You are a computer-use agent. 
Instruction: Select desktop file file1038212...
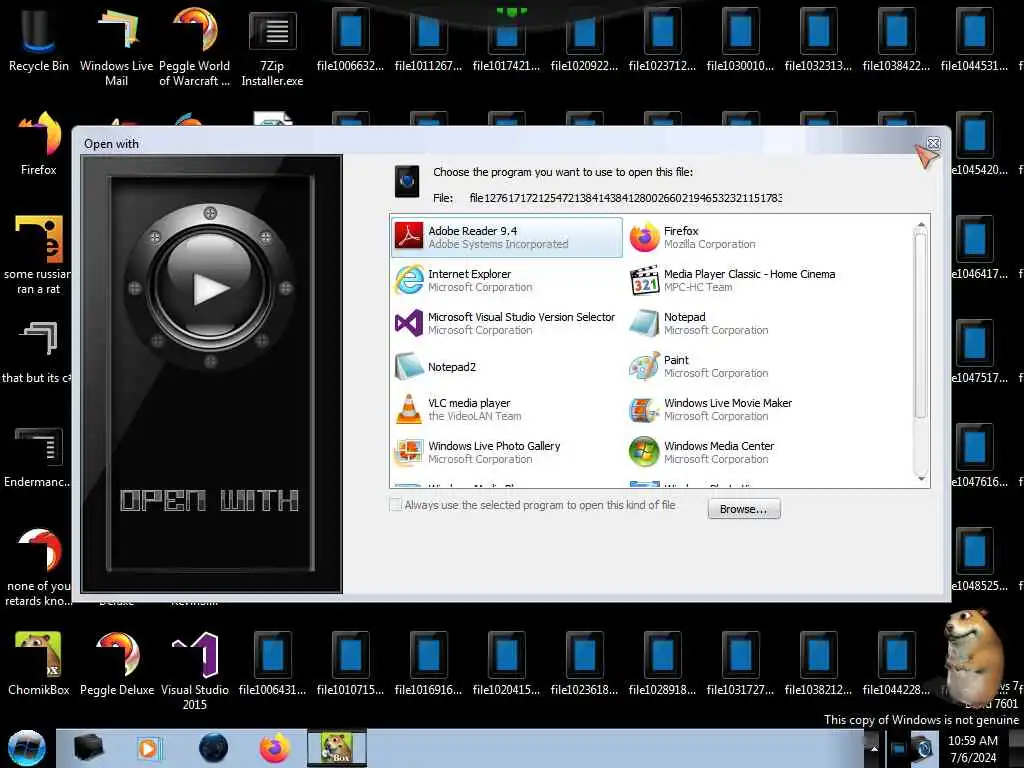click(x=818, y=664)
